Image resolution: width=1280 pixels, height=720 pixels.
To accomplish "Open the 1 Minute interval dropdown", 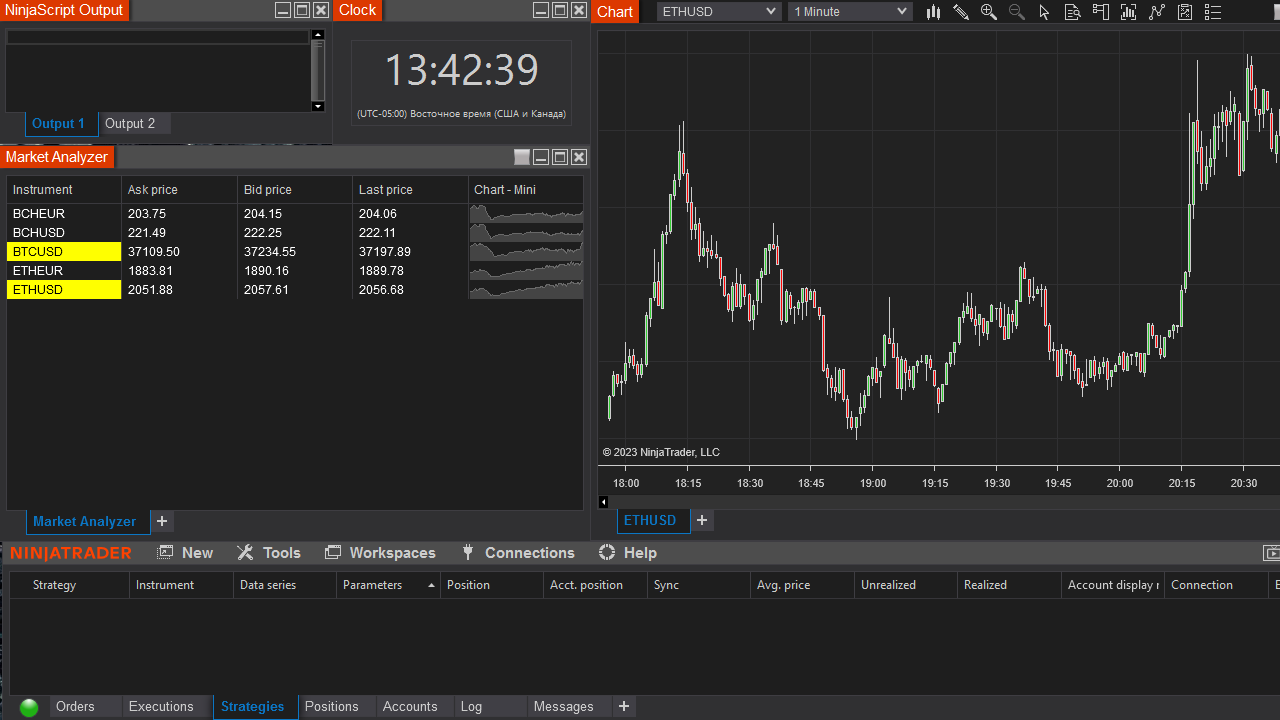I will coord(850,12).
